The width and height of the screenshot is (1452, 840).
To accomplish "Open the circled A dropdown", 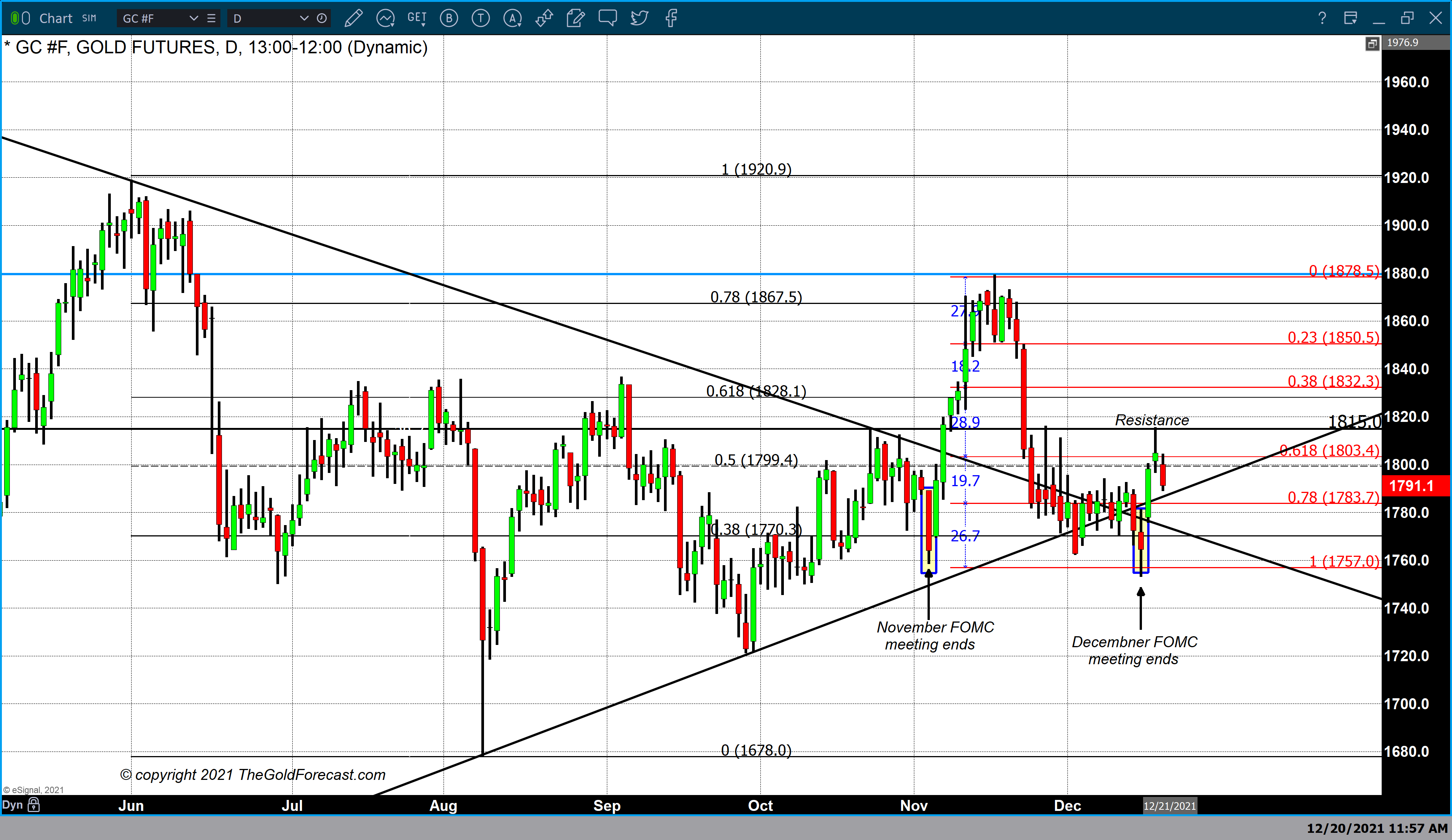I will click(x=512, y=19).
